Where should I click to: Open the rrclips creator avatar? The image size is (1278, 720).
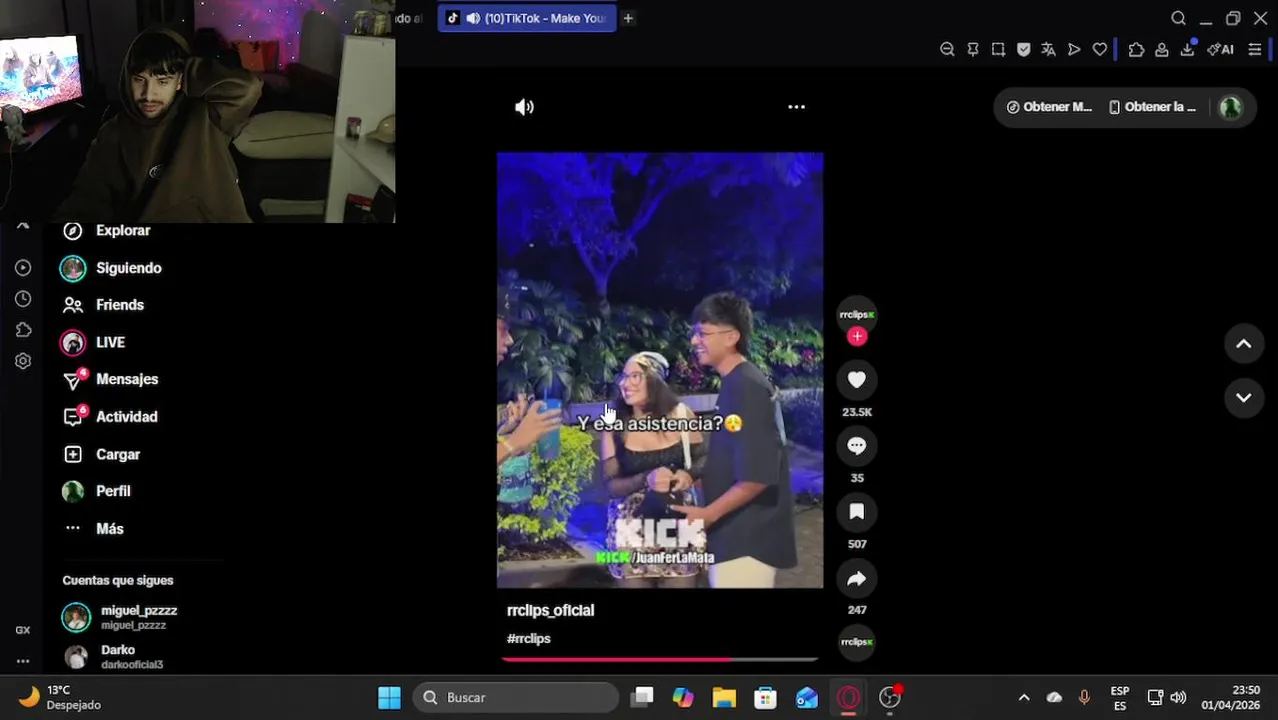tap(857, 314)
